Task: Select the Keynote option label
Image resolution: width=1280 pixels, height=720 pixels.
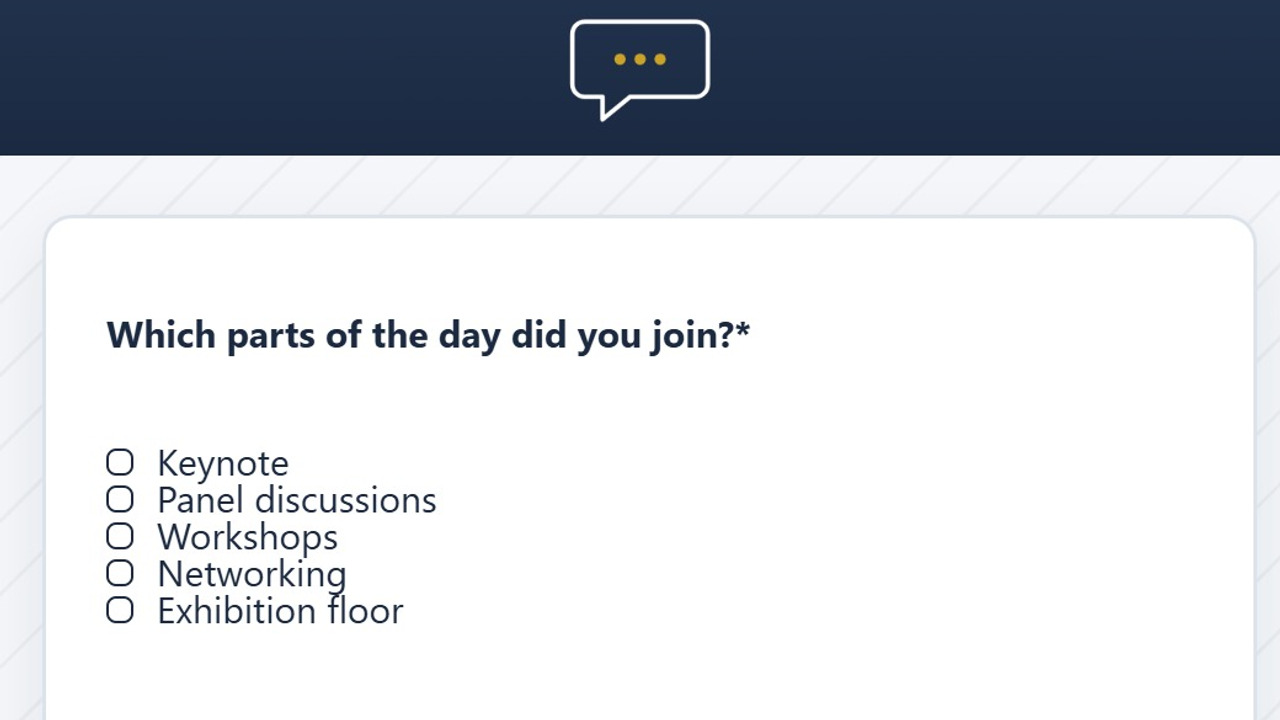Action: coord(223,464)
